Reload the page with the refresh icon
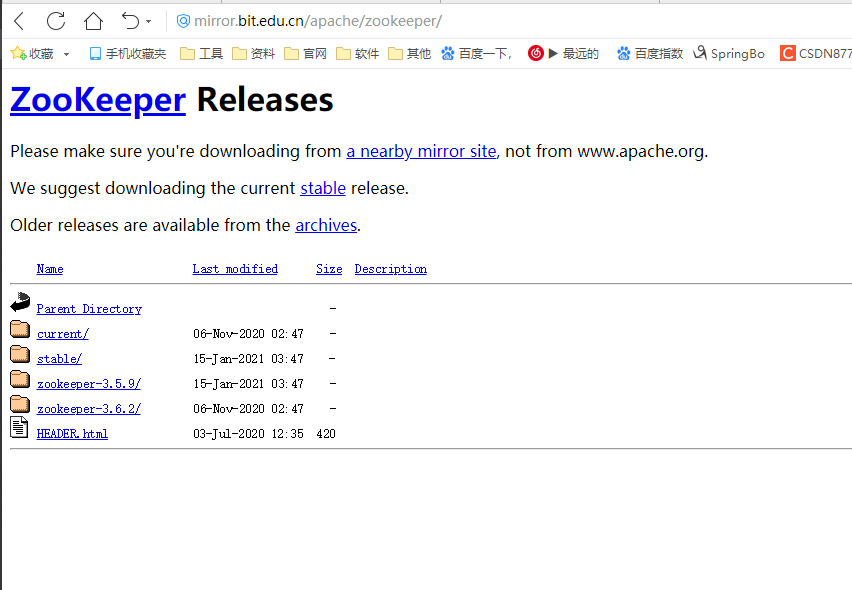 (56, 21)
